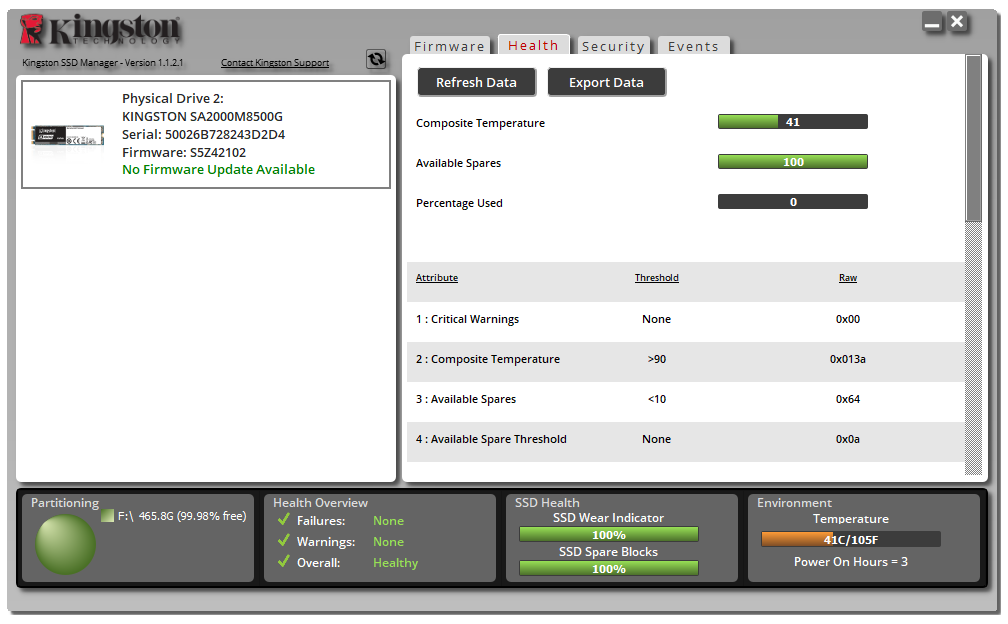Click the refresh drive list icon
Viewport: 1008px width, 624px height.
click(376, 59)
